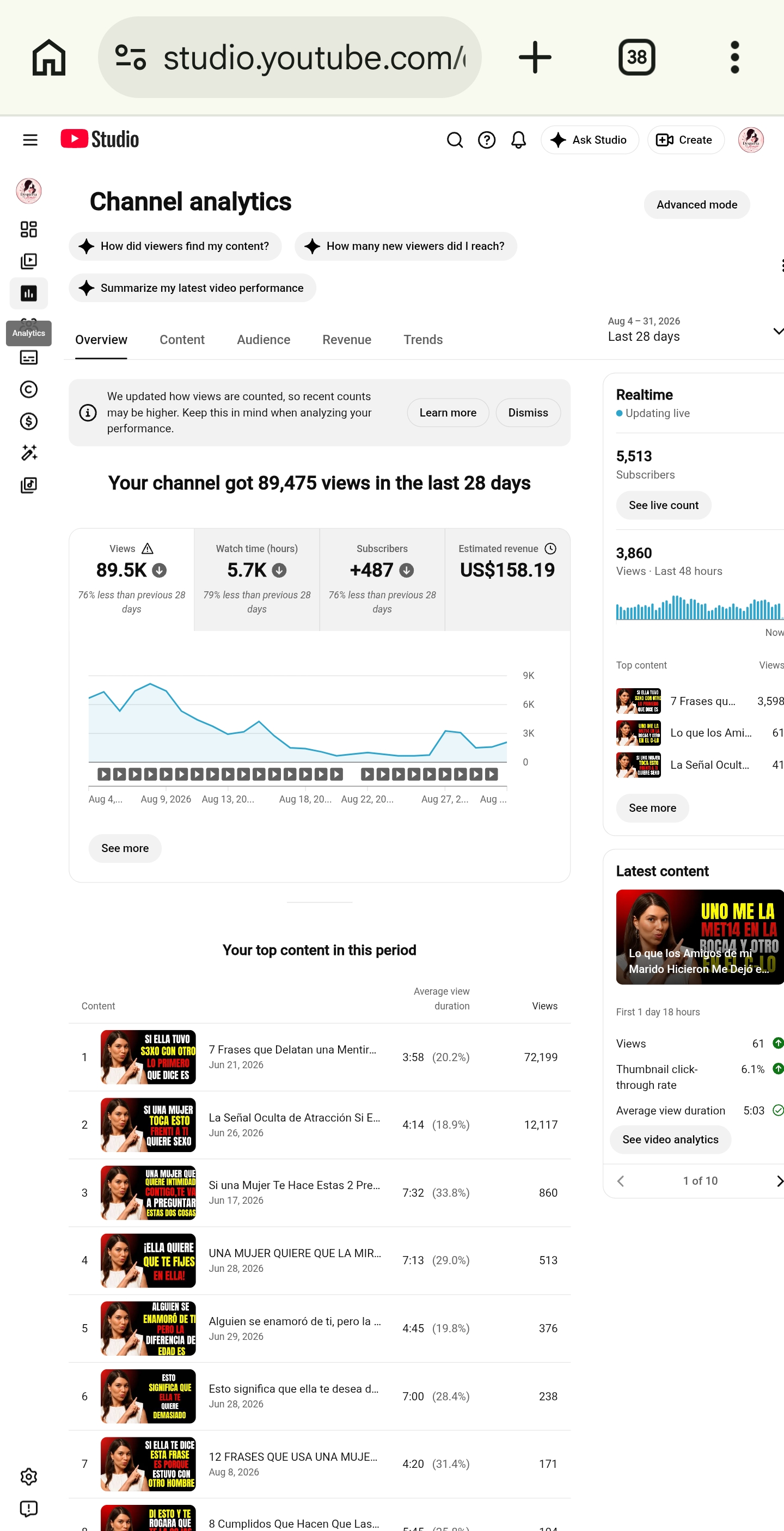
Task: Click See more in Realtime panel
Action: tap(652, 808)
